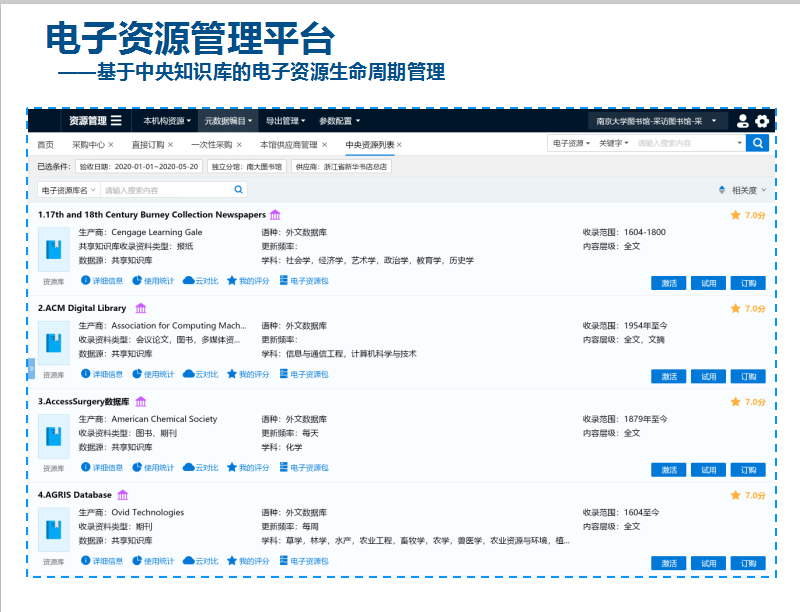Click the search icon in 电子资源库名 filter
The width and height of the screenshot is (800, 612).
(x=238, y=190)
